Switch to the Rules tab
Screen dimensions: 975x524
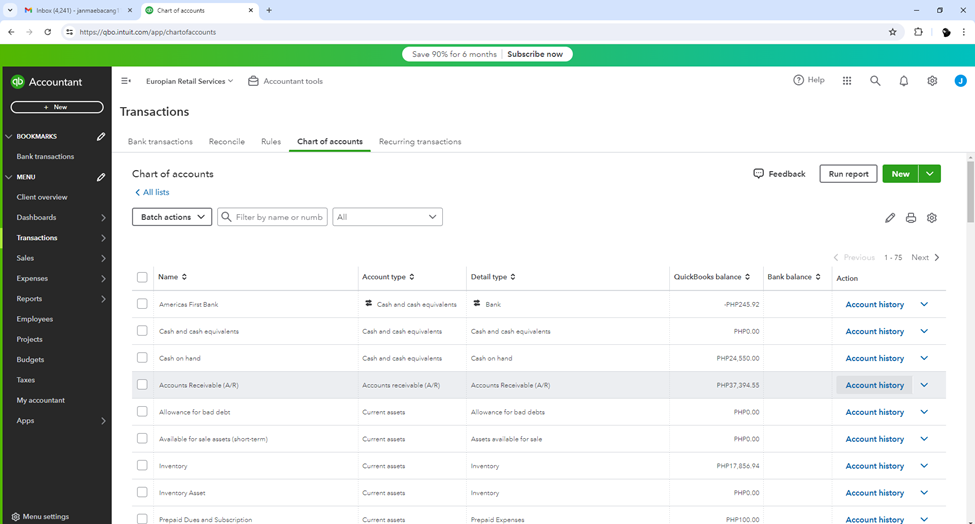tap(271, 142)
